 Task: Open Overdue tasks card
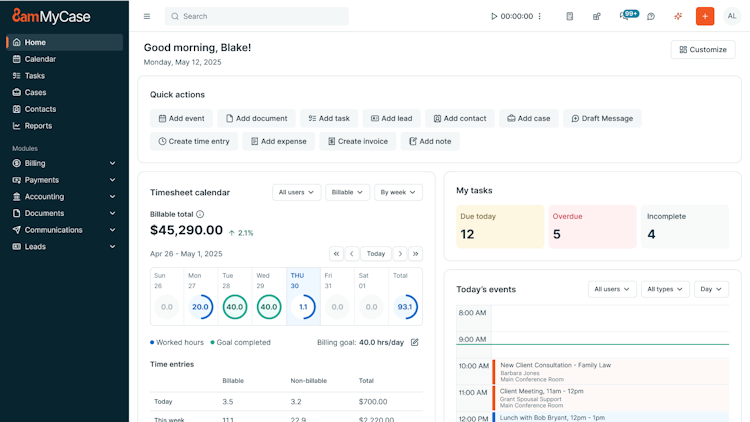pyautogui.click(x=592, y=226)
